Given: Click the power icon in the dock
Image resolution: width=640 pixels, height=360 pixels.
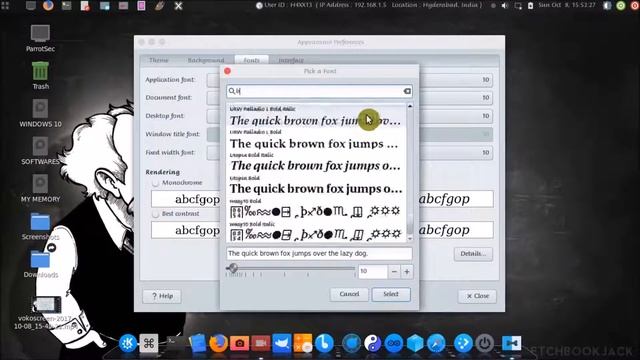Looking at the screenshot, I should pyautogui.click(x=484, y=343).
